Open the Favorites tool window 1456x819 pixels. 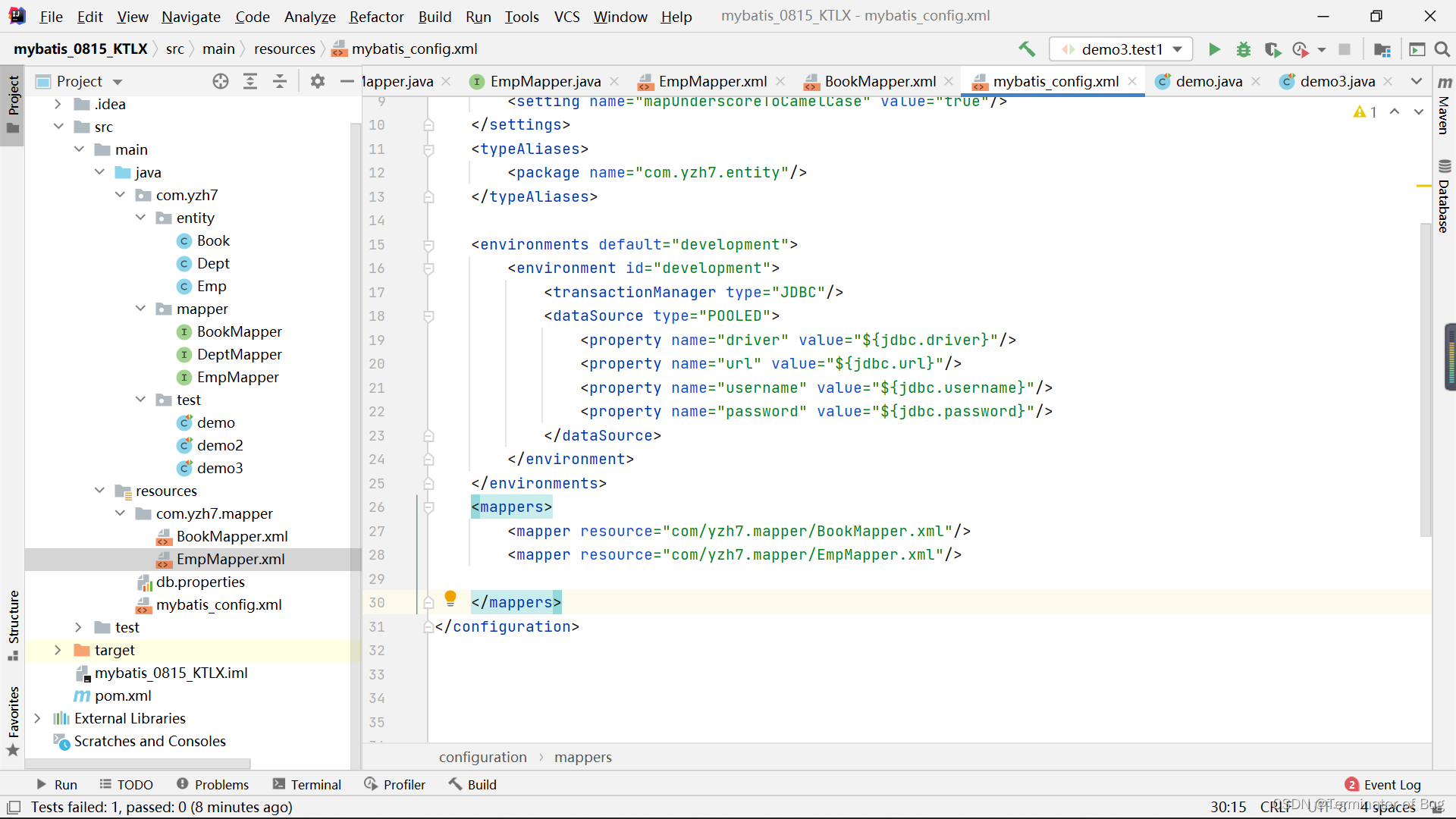(13, 720)
